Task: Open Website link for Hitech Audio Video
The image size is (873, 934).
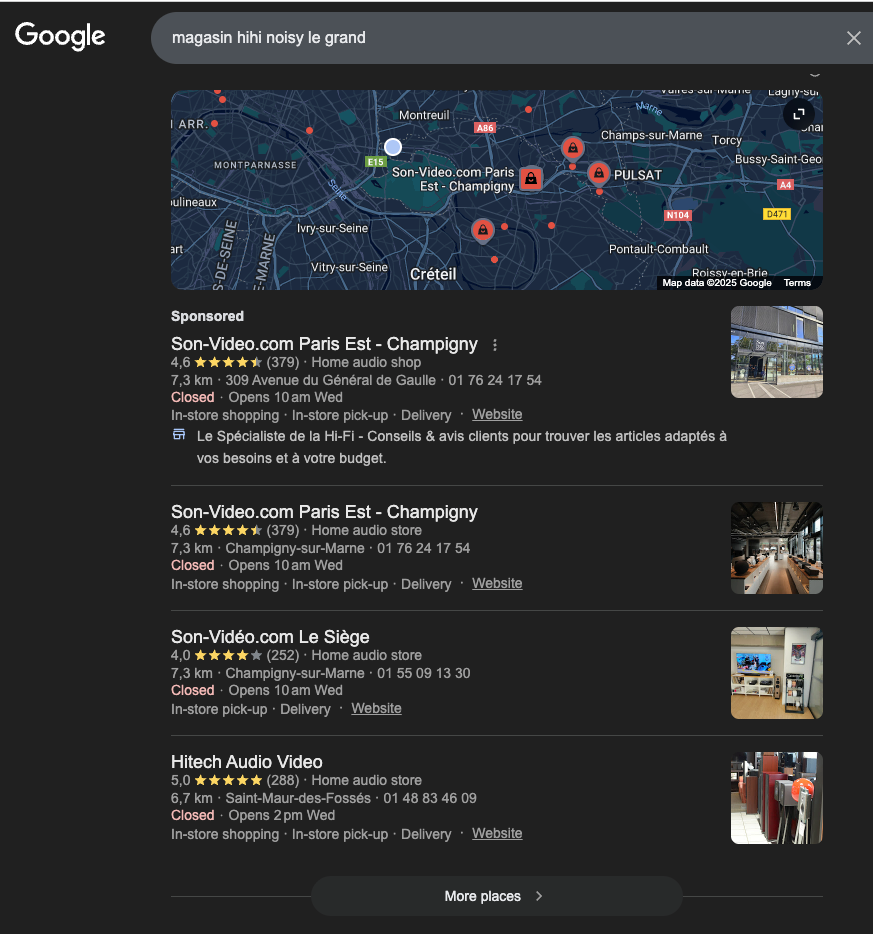Action: 497,833
